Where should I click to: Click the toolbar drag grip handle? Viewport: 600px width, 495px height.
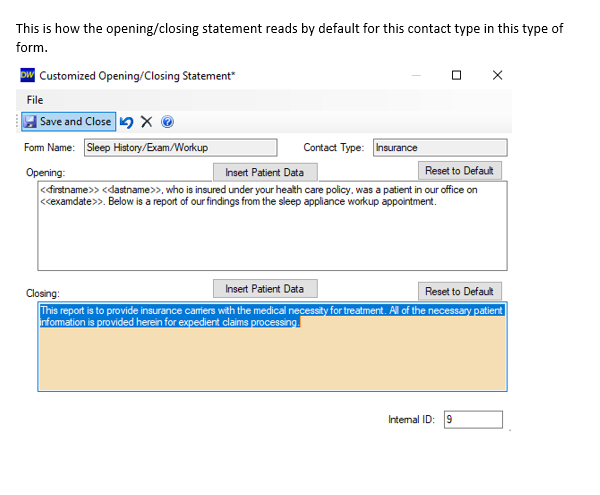point(17,122)
